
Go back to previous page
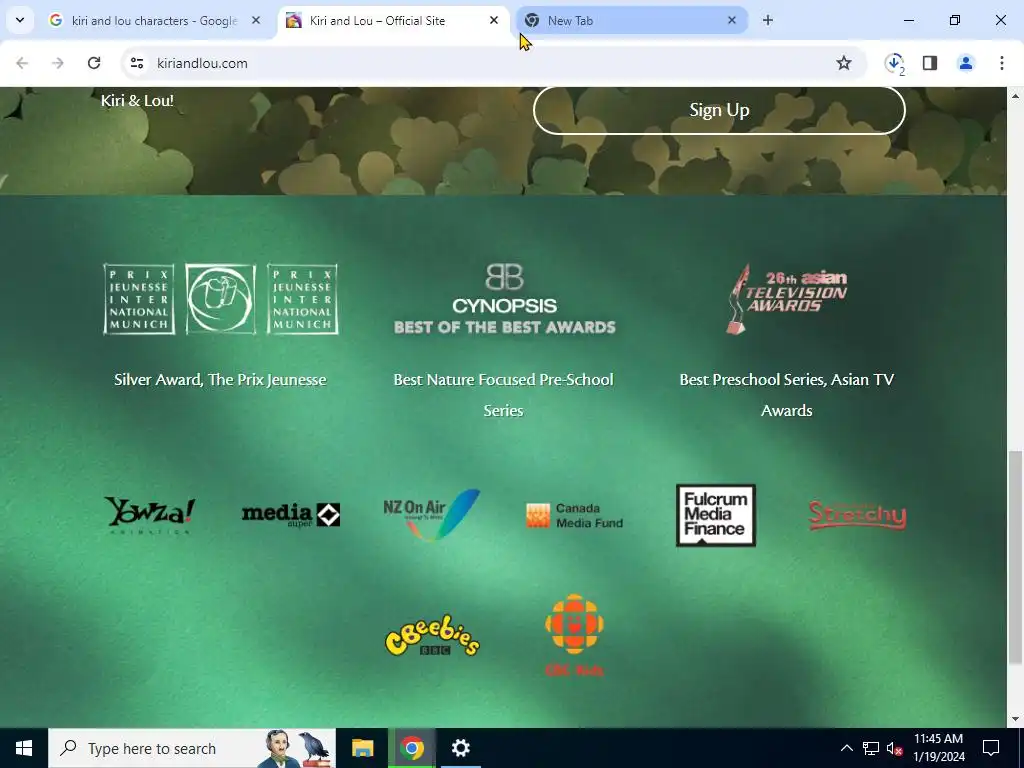22,63
